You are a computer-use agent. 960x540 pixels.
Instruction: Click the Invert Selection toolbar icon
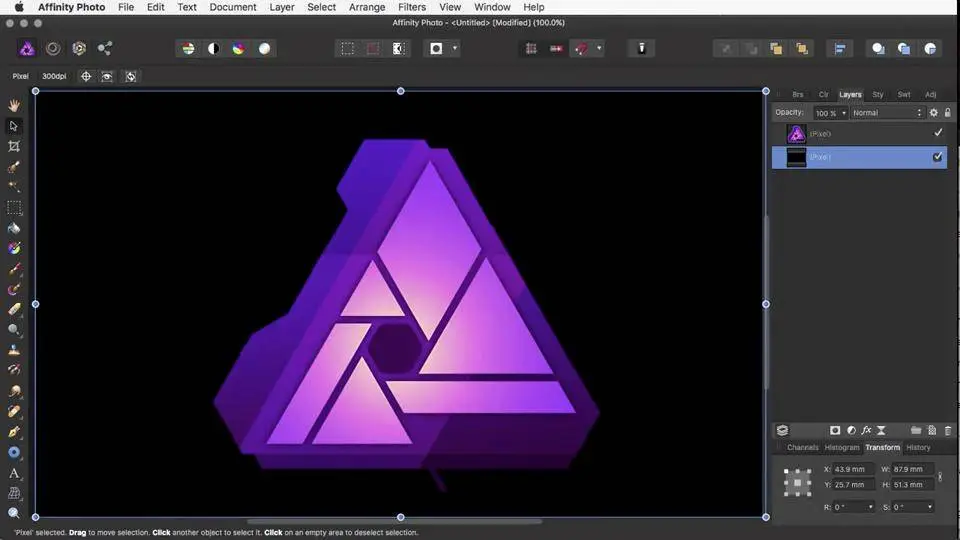(399, 48)
